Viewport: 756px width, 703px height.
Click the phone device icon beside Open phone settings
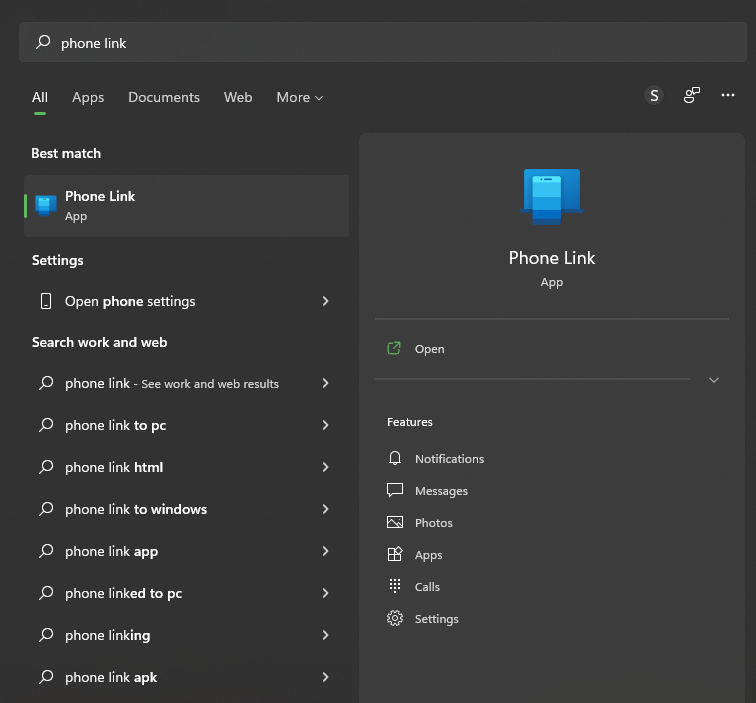coord(46,301)
